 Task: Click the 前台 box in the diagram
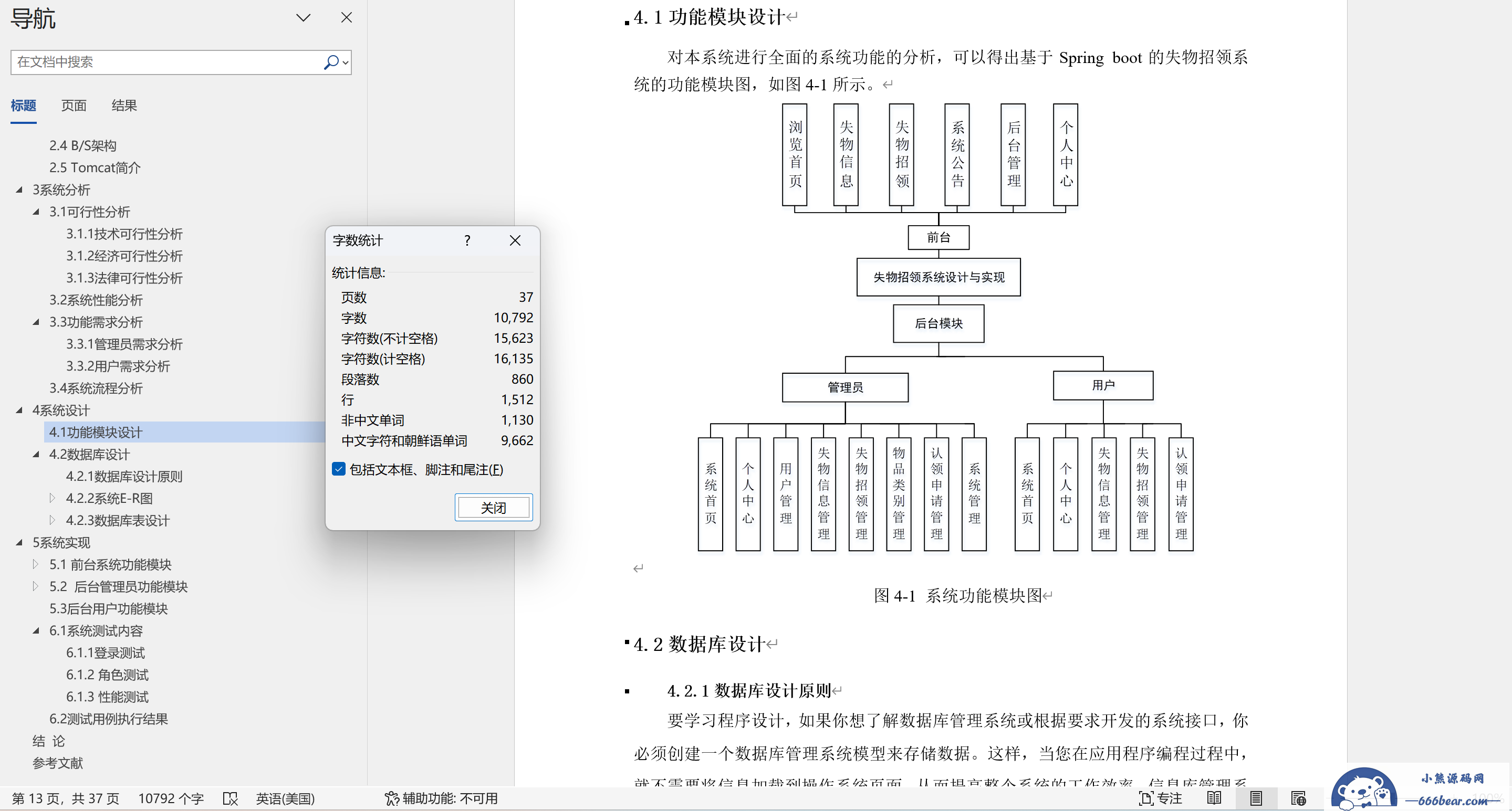(x=939, y=237)
